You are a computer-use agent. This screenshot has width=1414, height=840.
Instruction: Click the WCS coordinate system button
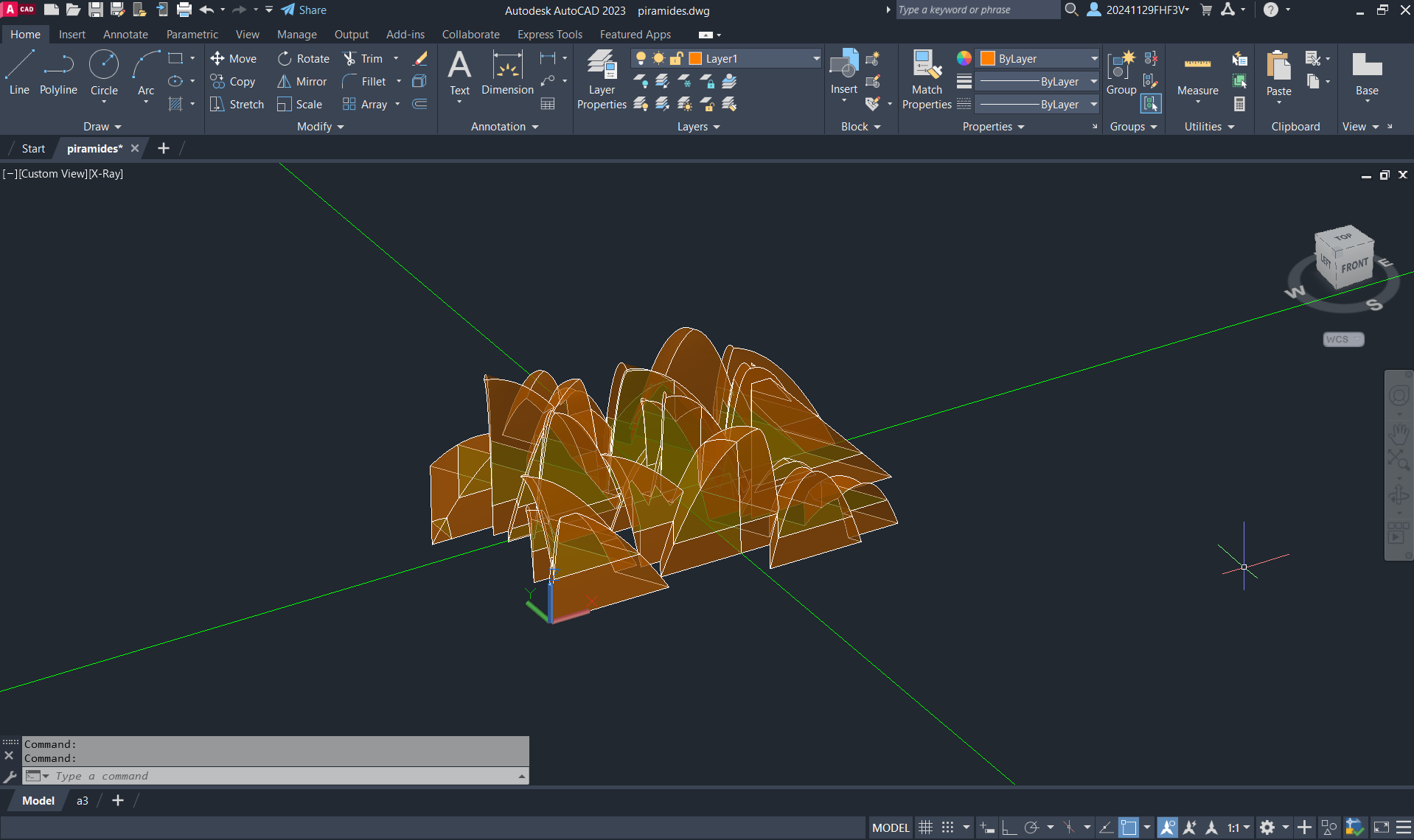coord(1342,340)
